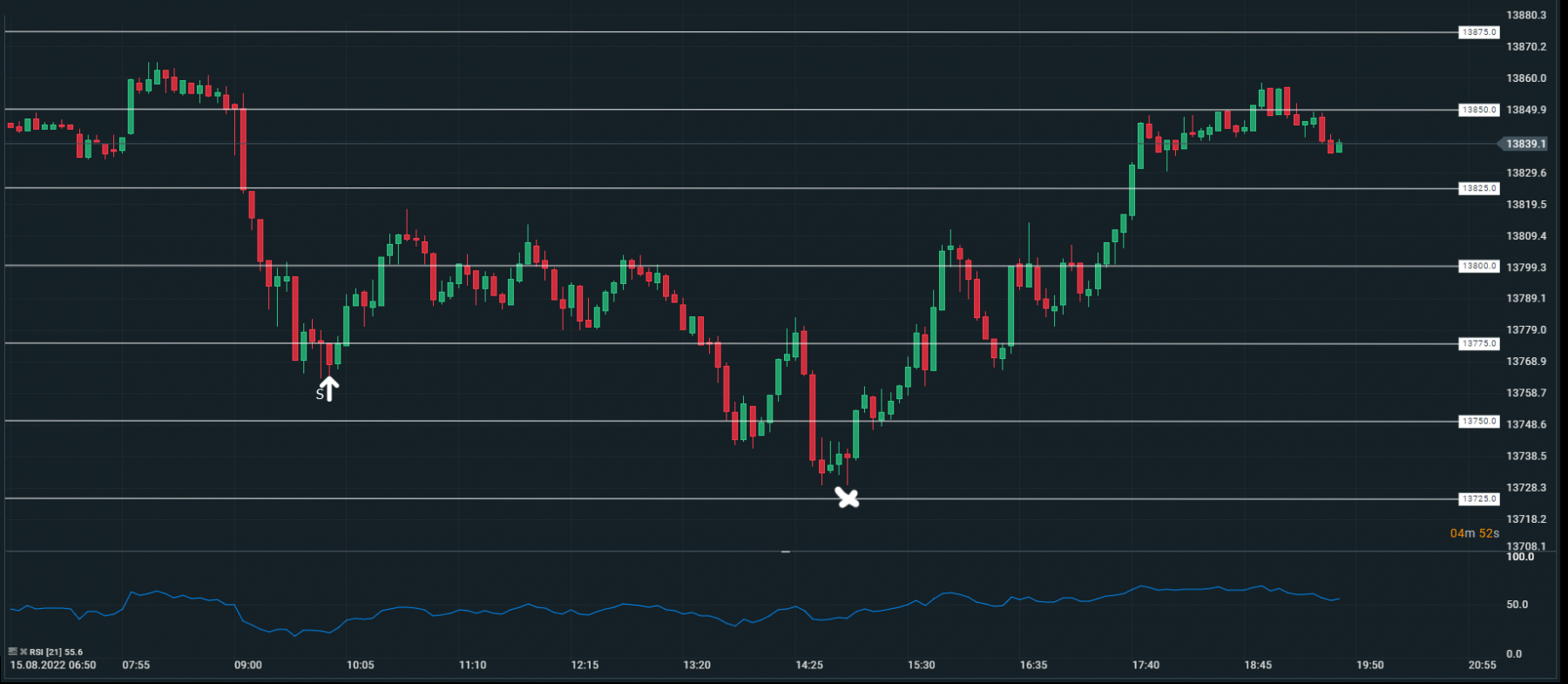
Task: Click the 13850.0 horizontal line label
Action: click(x=1479, y=110)
